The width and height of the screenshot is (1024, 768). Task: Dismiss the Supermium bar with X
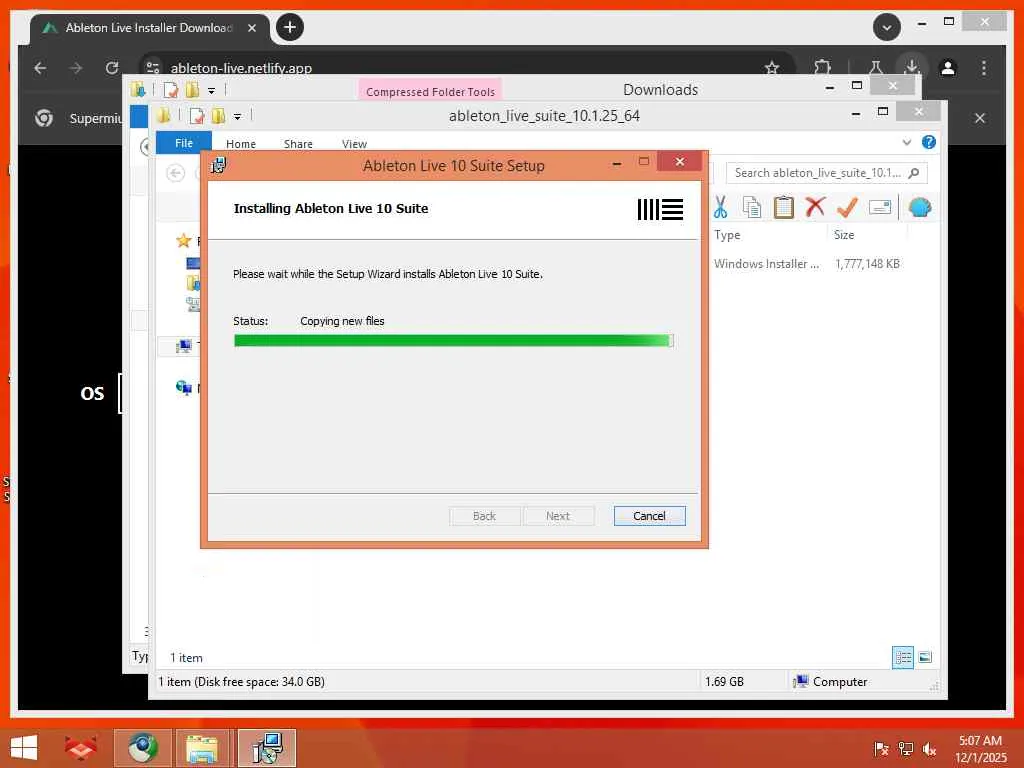pyautogui.click(x=980, y=118)
